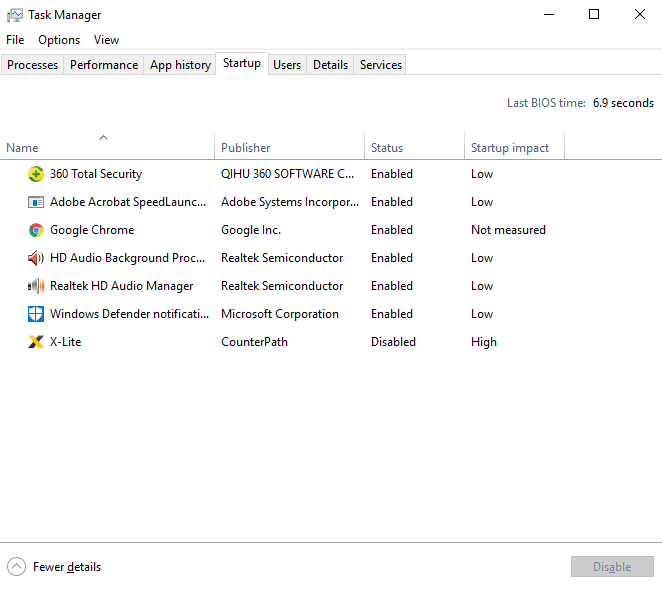
Task: Close the Task Manager window
Action: tap(640, 14)
